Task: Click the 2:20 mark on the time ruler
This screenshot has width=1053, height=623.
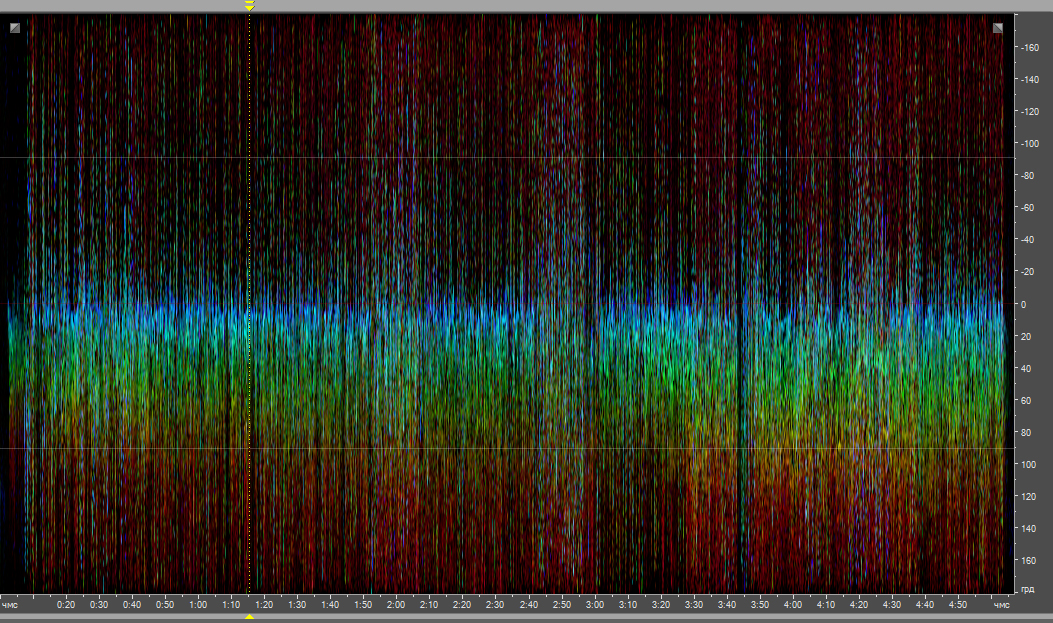Action: (x=462, y=605)
